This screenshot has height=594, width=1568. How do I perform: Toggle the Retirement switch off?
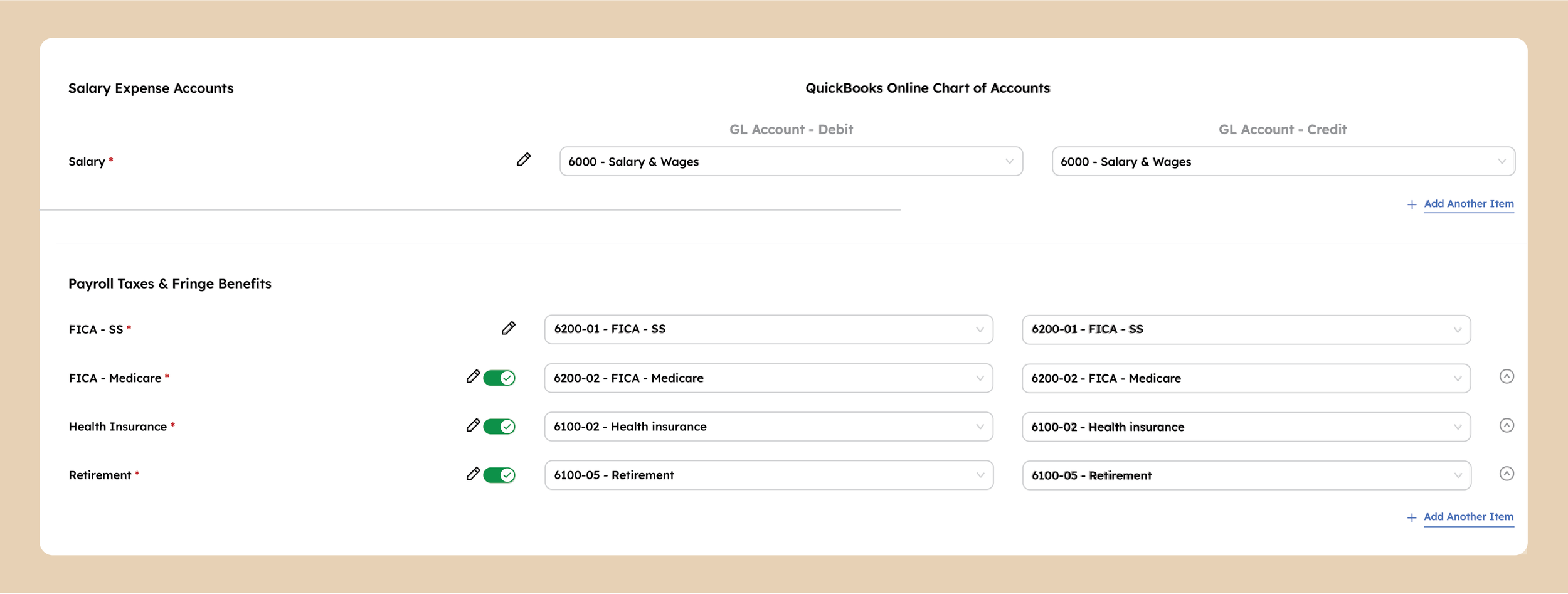coord(499,475)
